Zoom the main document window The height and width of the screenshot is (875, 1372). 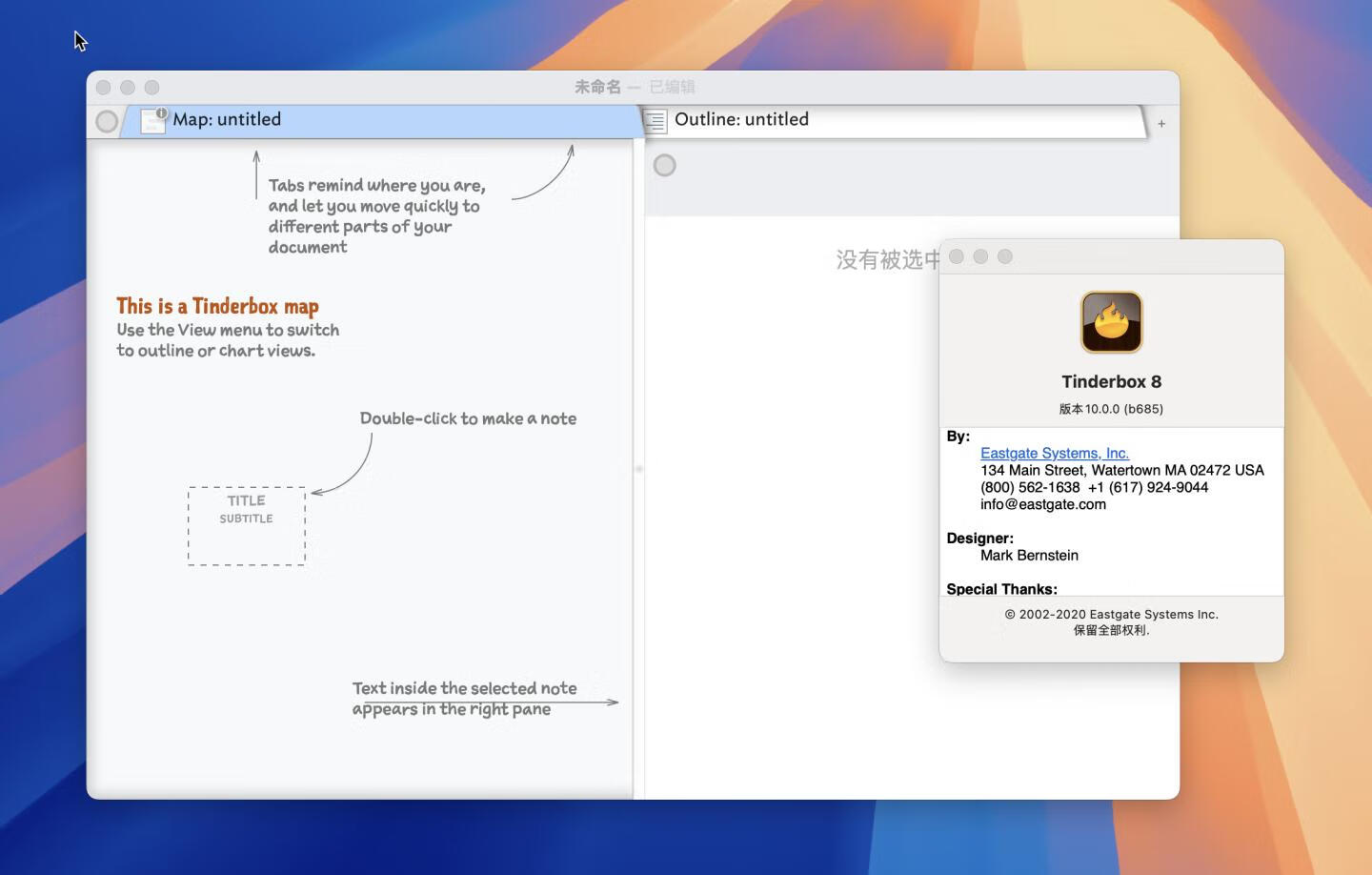[x=151, y=88]
